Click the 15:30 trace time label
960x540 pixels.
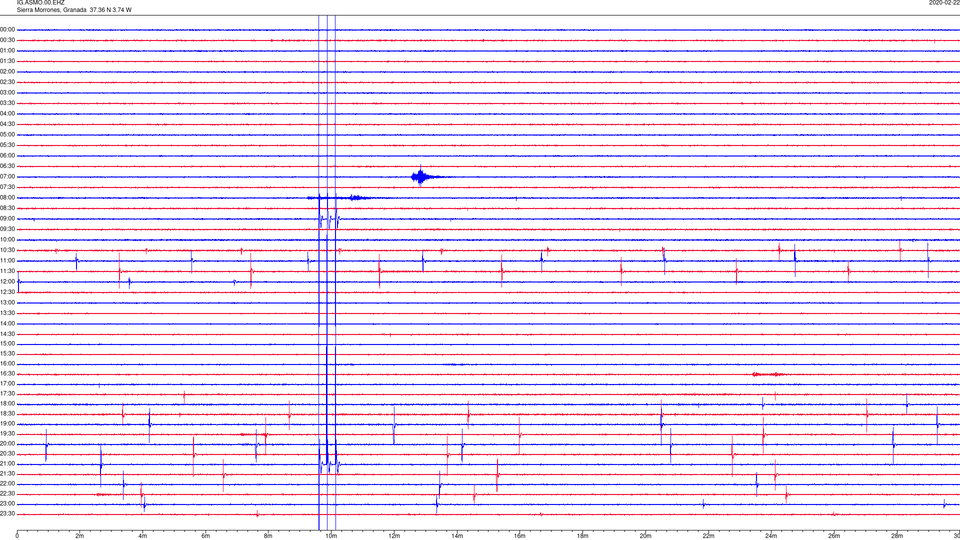click(7, 354)
